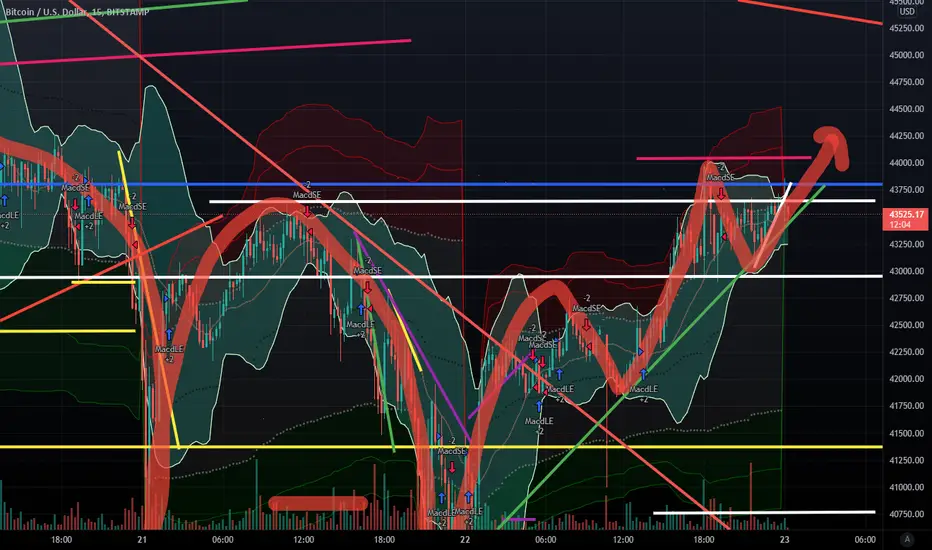932x550 pixels.
Task: Click the 45250.00 price axis label
Action: 906,28
